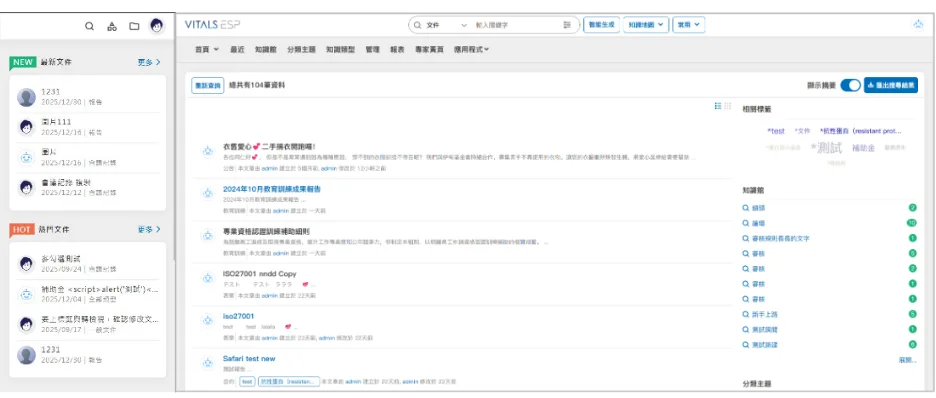Open the lowercase iso27001 result title

tap(239, 316)
